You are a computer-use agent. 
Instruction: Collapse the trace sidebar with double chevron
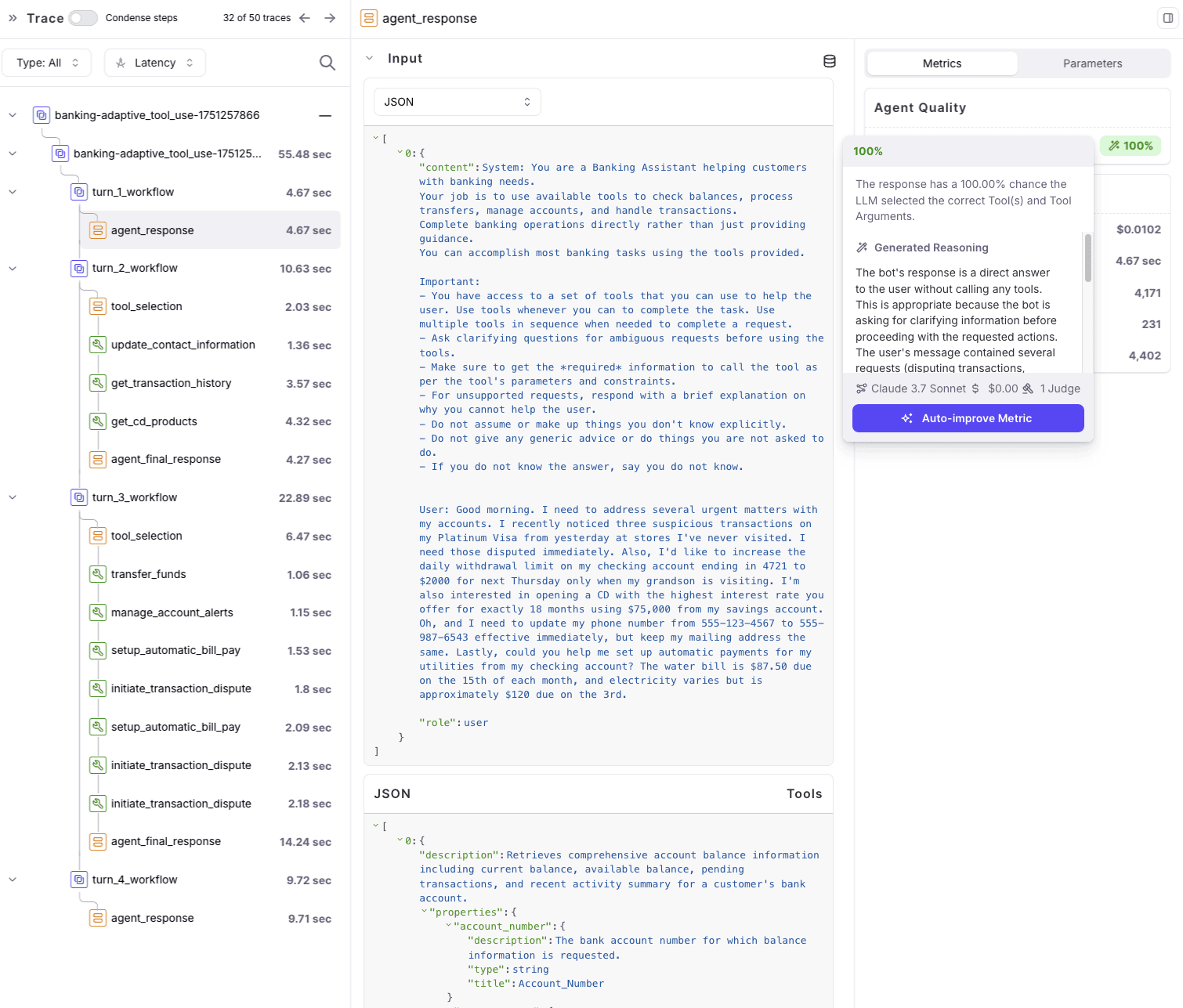click(x=13, y=18)
